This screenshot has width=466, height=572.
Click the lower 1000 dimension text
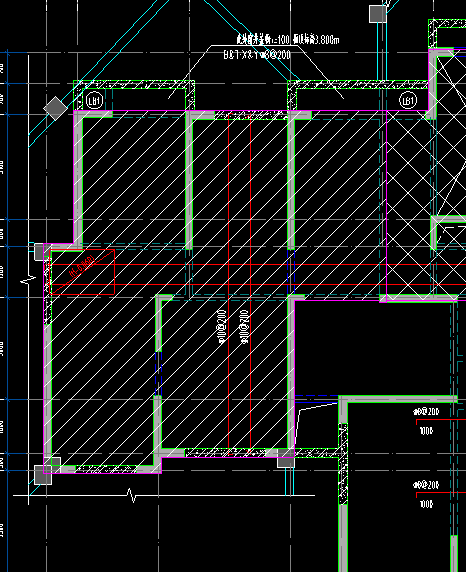(x=426, y=505)
